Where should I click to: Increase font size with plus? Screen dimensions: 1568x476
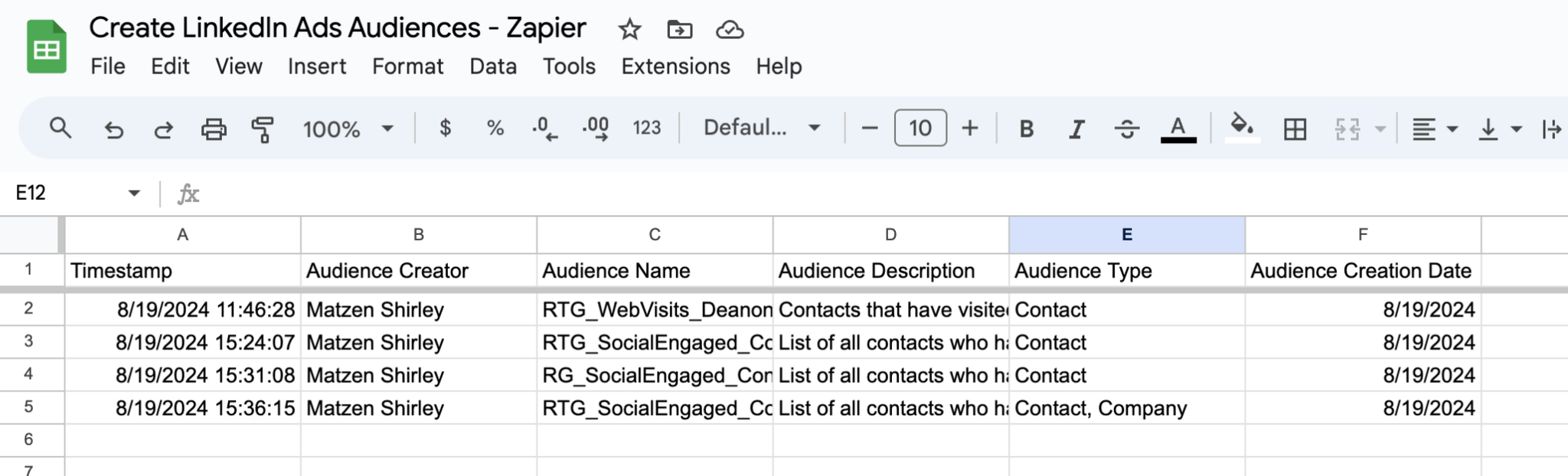(970, 128)
